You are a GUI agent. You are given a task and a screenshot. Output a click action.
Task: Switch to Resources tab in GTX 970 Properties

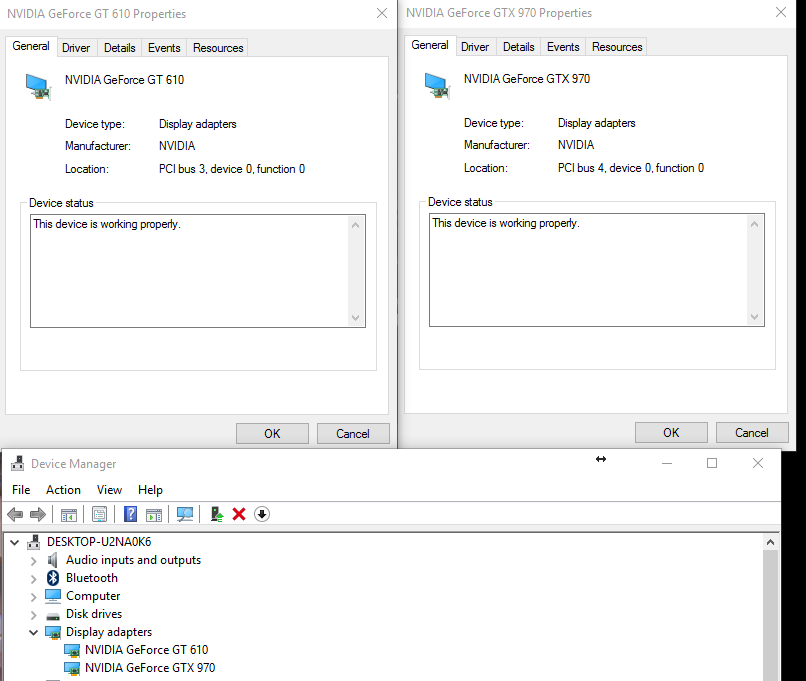(617, 47)
